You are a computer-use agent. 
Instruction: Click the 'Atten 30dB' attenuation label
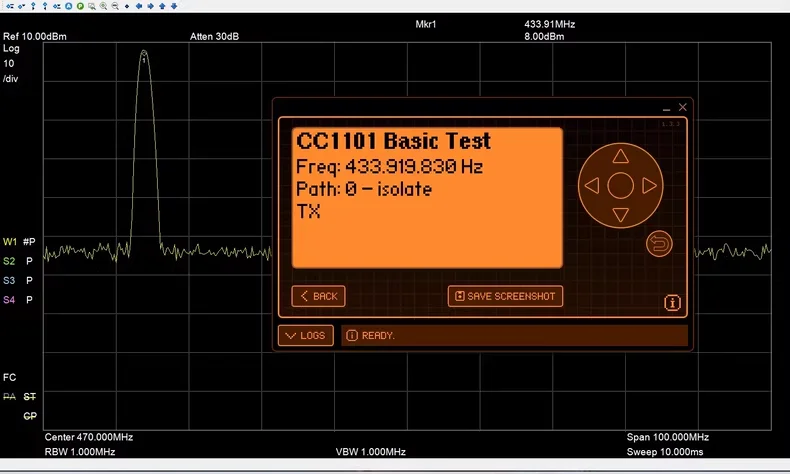(x=214, y=36)
